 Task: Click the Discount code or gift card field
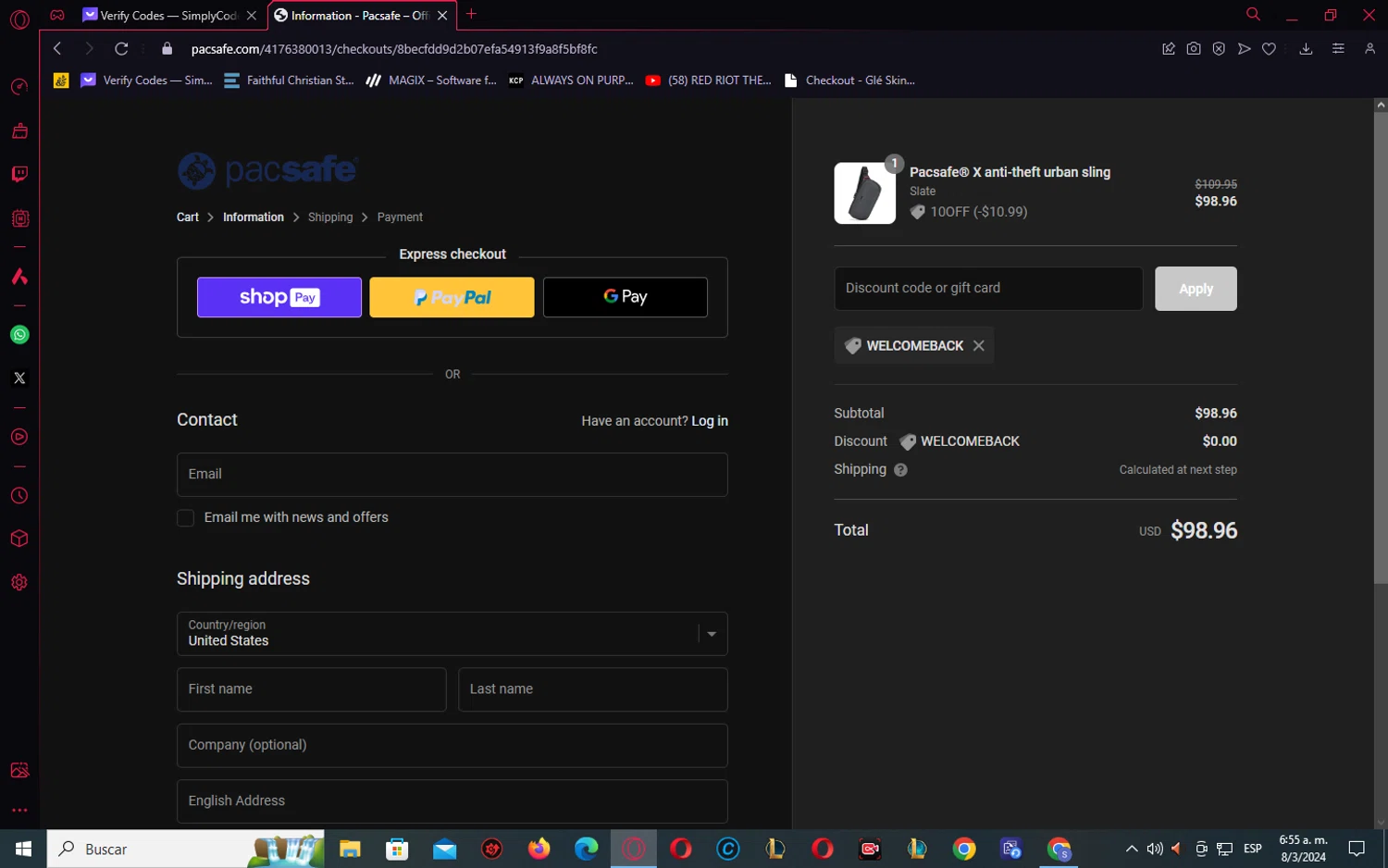(988, 289)
